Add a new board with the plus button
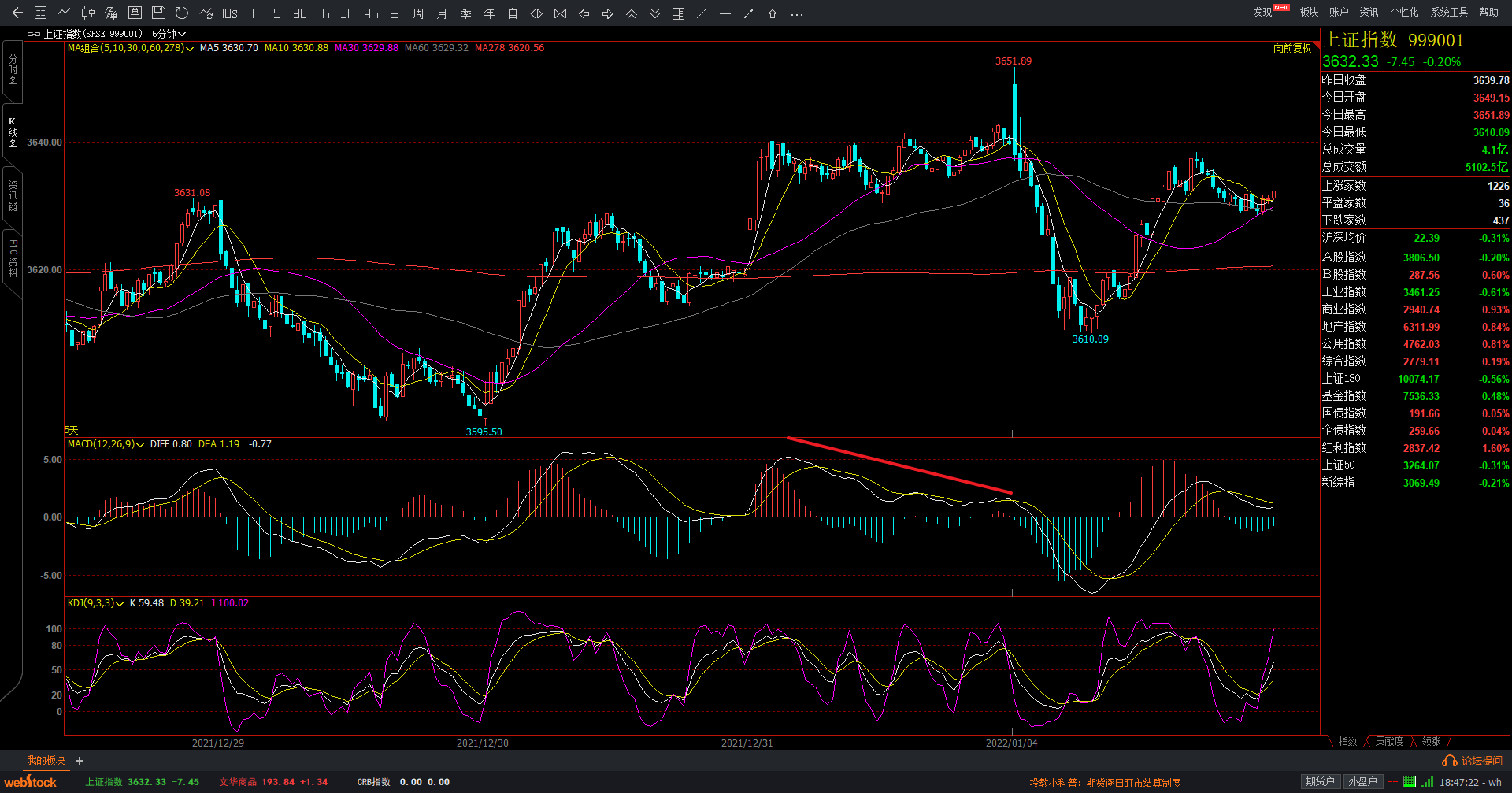Viewport: 1512px width, 793px height. [80, 761]
